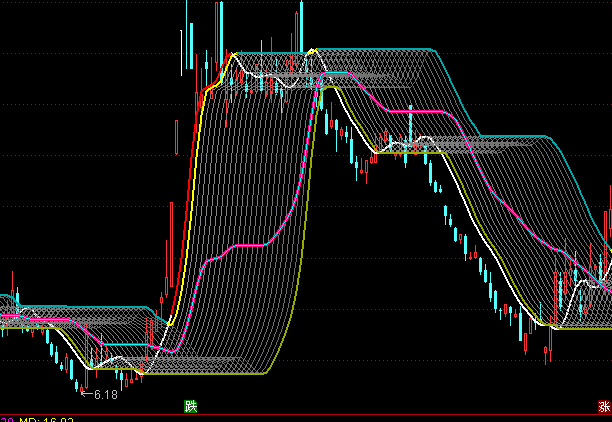Image resolution: width=612 pixels, height=422 pixels.
Task: Select the yellow line's peak at the top
Action: [x=314, y=49]
